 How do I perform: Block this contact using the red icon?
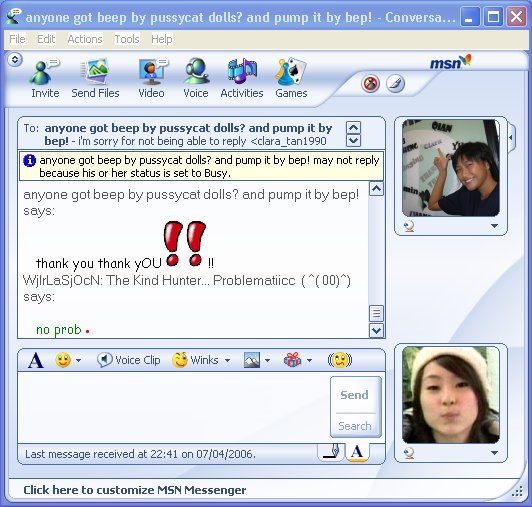(370, 83)
